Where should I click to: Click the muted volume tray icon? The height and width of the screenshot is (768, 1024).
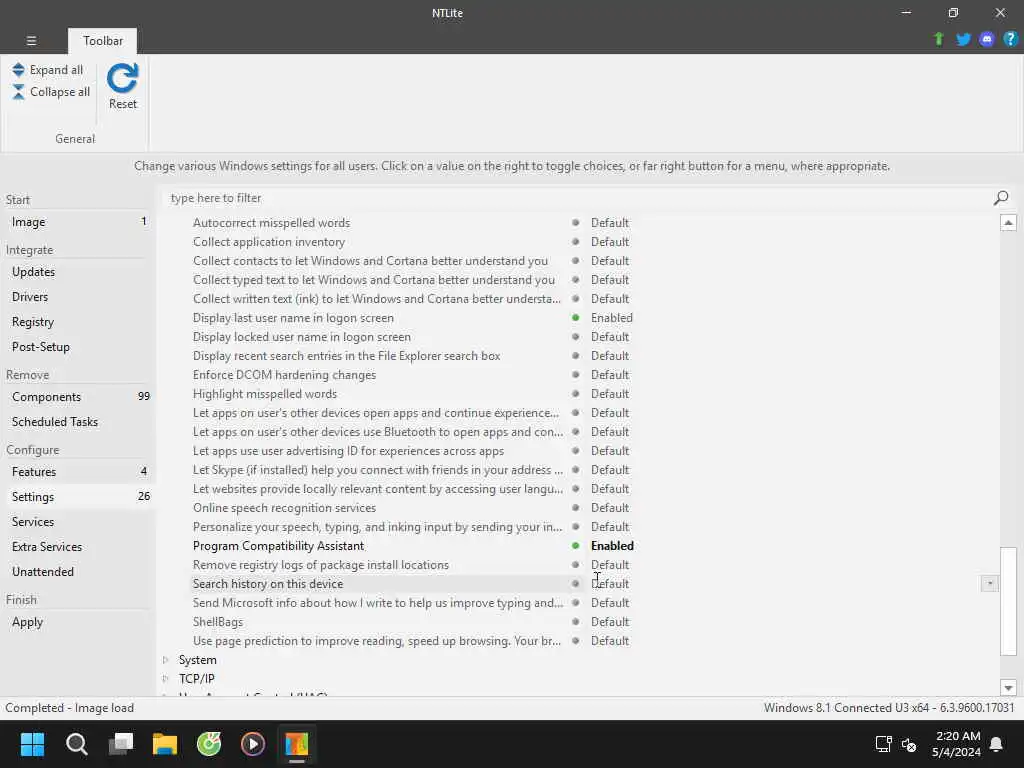tap(908, 744)
